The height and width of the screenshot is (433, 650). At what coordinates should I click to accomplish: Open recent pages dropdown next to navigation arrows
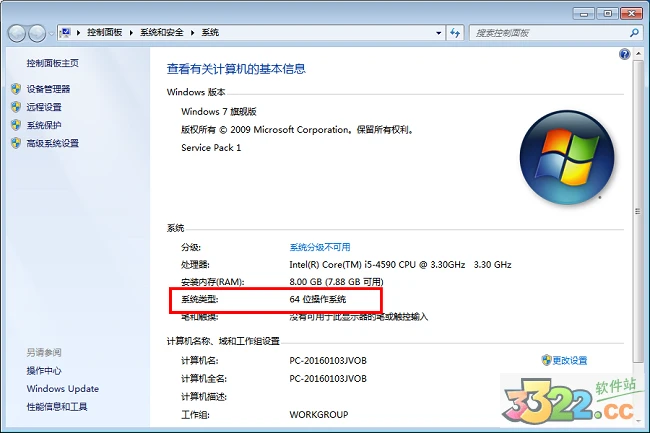pos(51,34)
